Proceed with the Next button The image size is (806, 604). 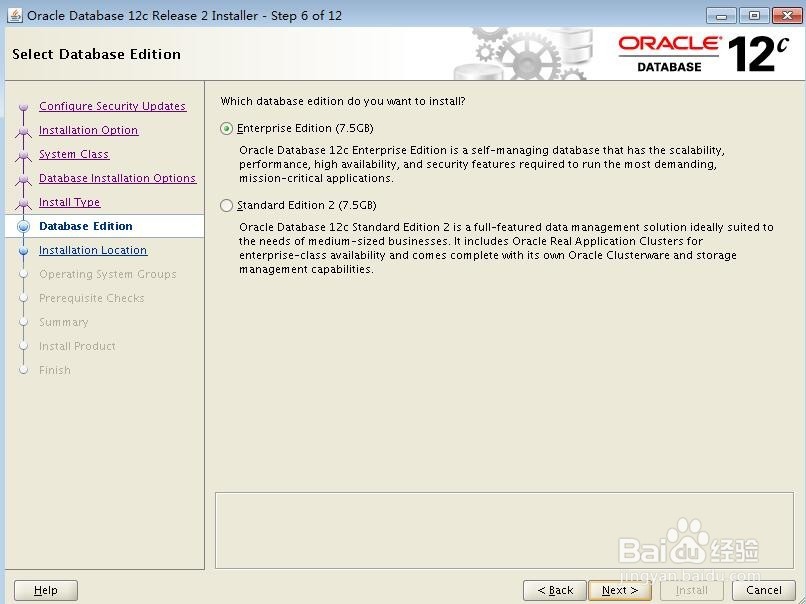point(620,590)
